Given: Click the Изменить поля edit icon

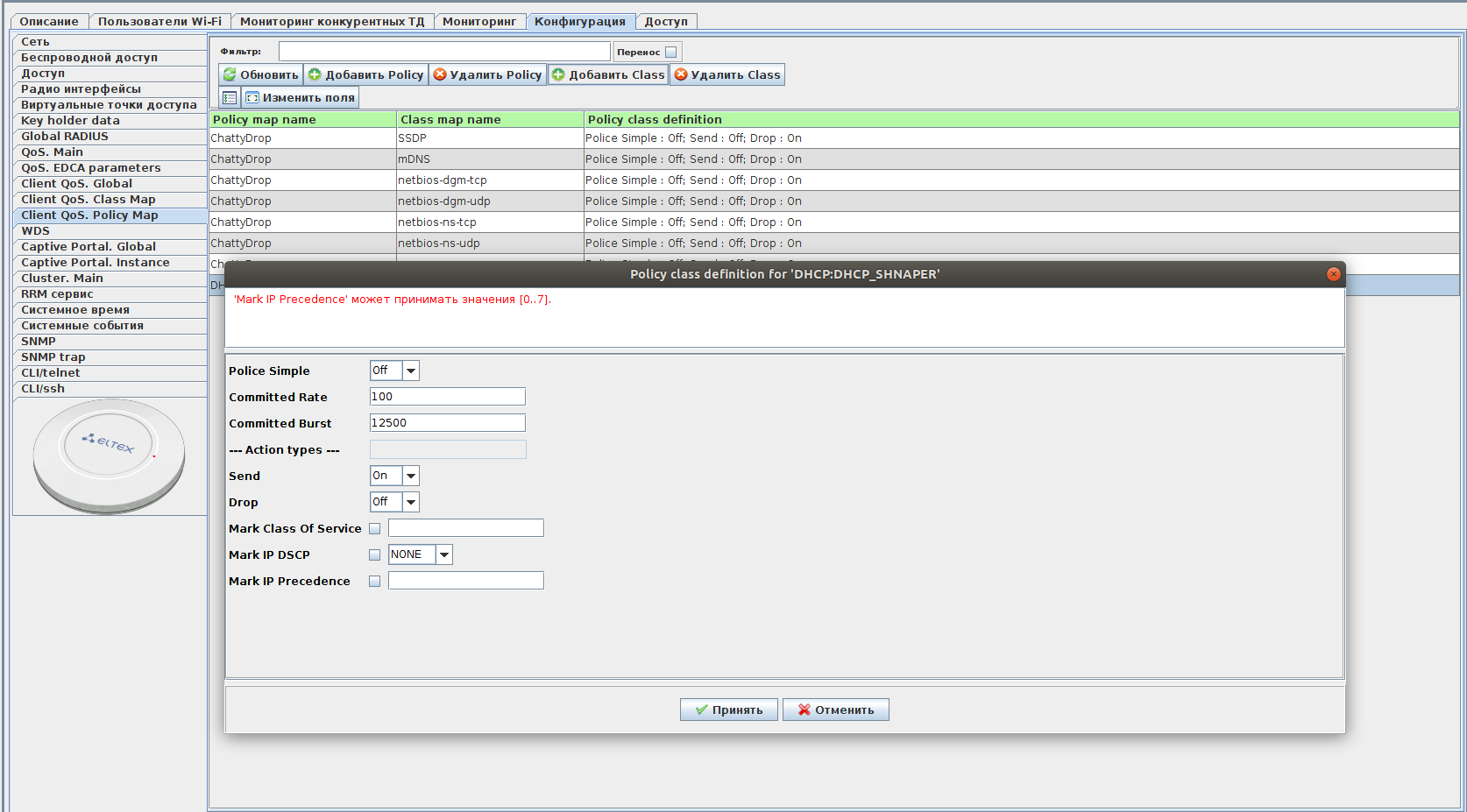Looking at the screenshot, I should (x=252, y=97).
